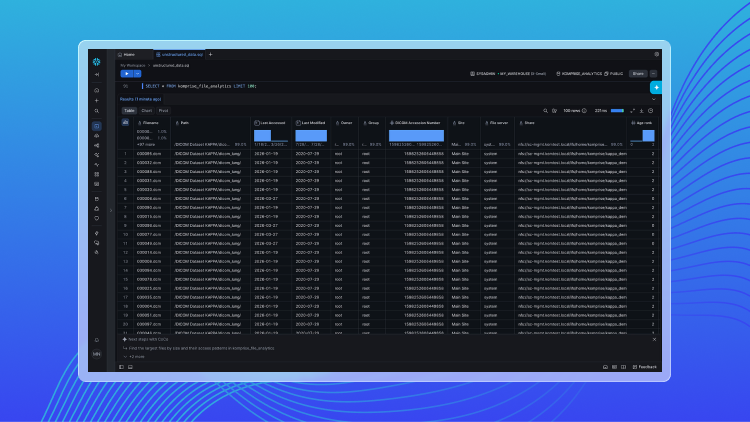Click the DICOM Accession Number histogram
Image resolution: width=750 pixels, height=422 pixels.
point(416,135)
